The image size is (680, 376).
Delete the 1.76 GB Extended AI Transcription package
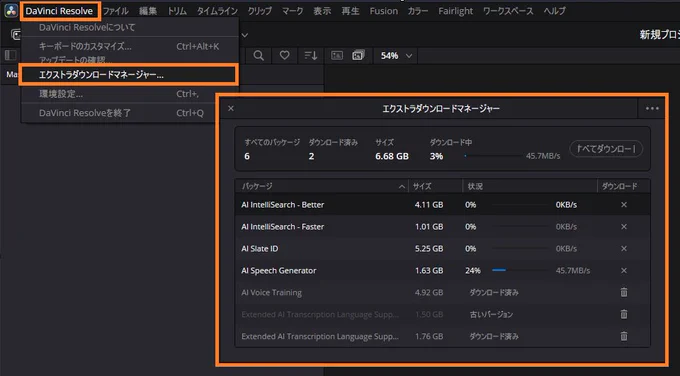tap(624, 336)
